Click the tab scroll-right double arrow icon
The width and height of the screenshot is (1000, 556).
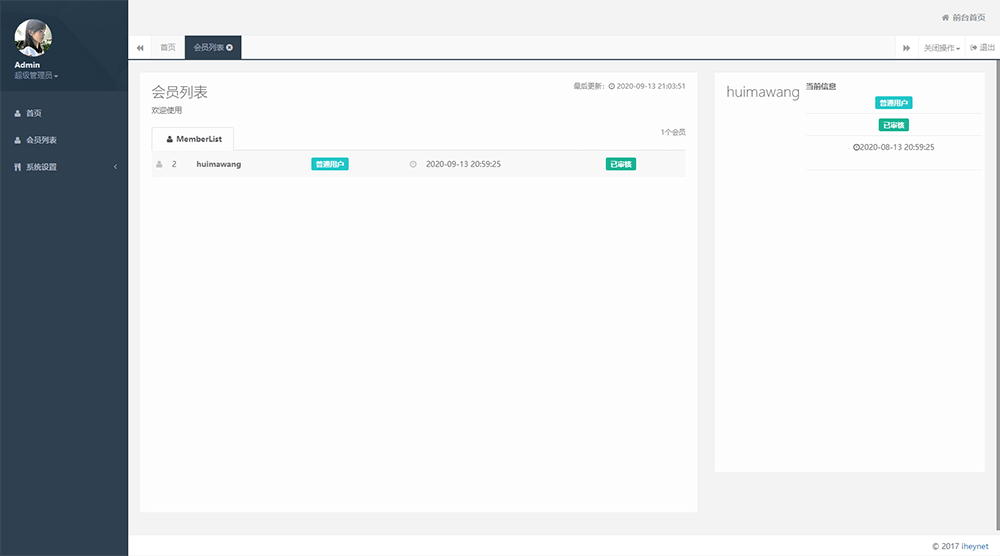[906, 48]
